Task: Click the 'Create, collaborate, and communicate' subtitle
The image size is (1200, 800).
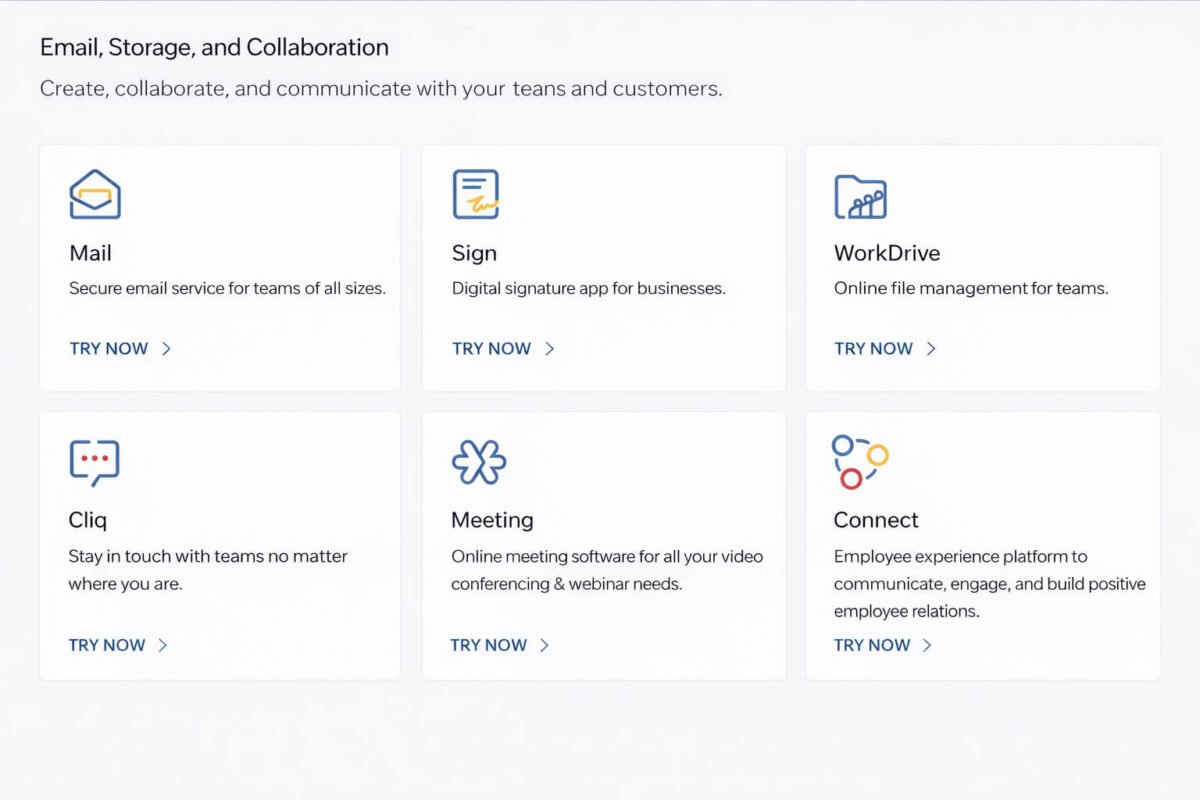Action: [381, 88]
